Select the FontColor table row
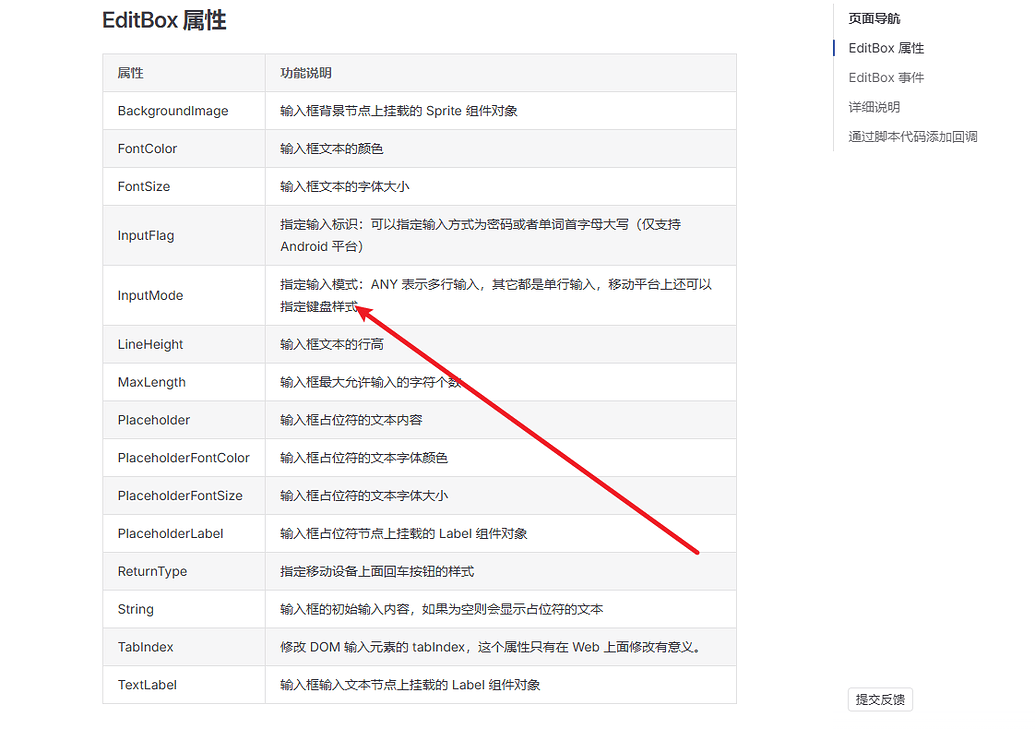 (x=145, y=148)
